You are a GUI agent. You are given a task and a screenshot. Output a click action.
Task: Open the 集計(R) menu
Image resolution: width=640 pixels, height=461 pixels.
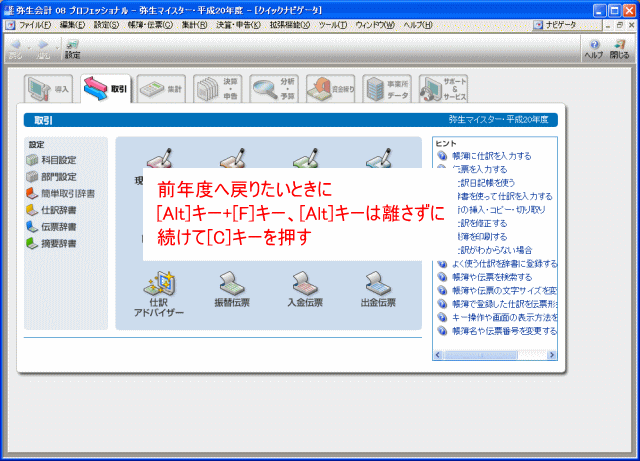pyautogui.click(x=194, y=25)
